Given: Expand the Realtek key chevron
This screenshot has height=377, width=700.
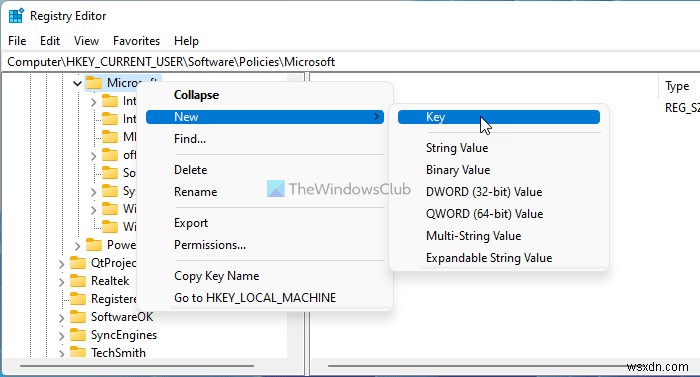Looking at the screenshot, I should 62,282.
